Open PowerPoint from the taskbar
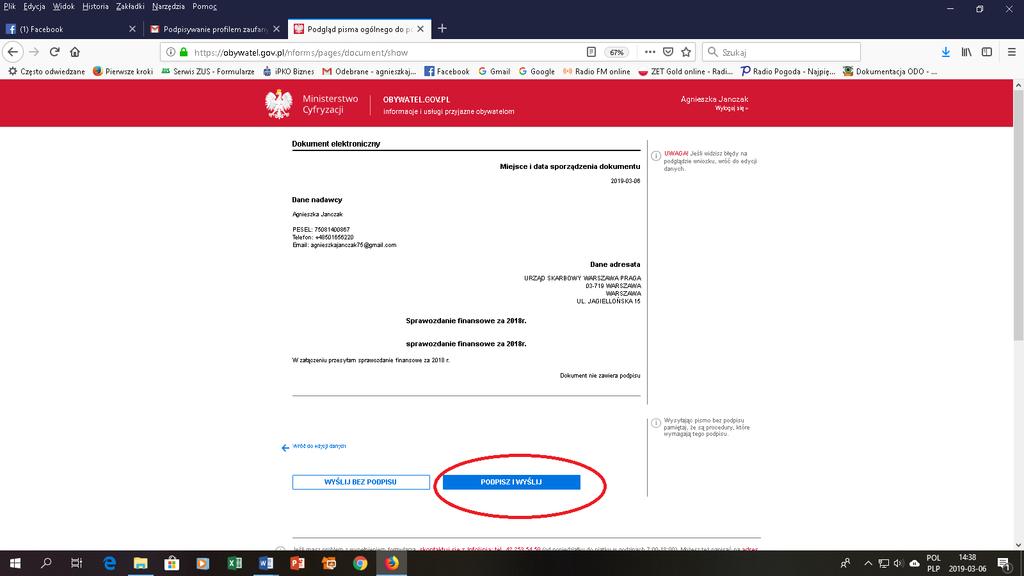 [x=297, y=563]
